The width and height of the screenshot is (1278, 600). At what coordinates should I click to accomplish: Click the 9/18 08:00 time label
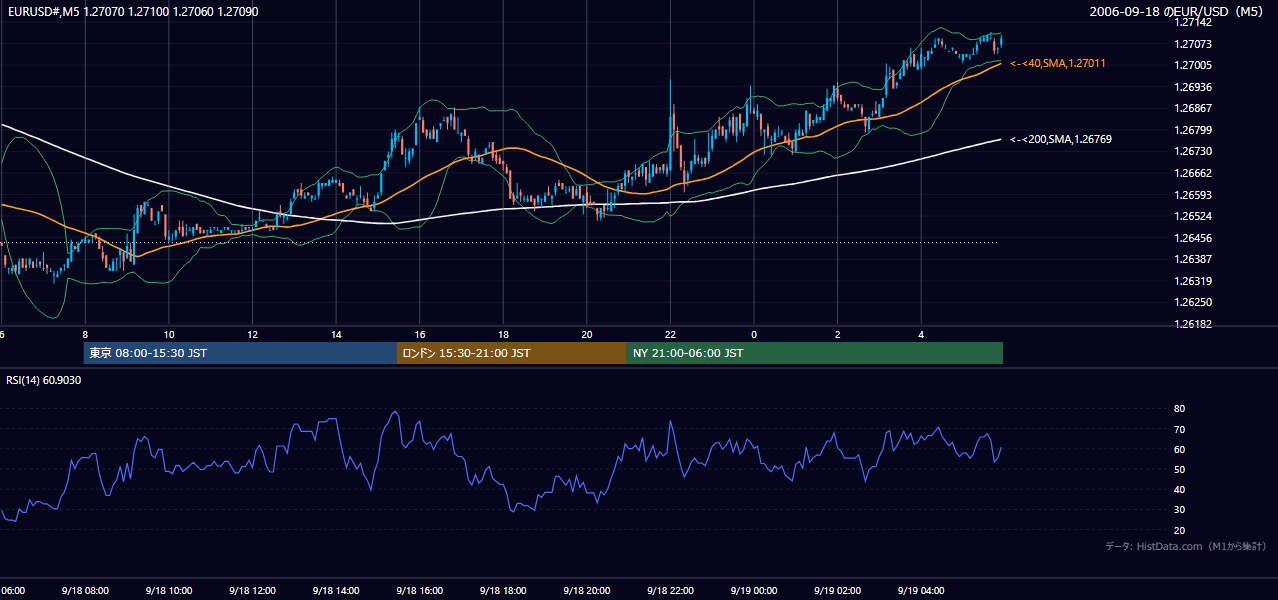click(x=85, y=590)
